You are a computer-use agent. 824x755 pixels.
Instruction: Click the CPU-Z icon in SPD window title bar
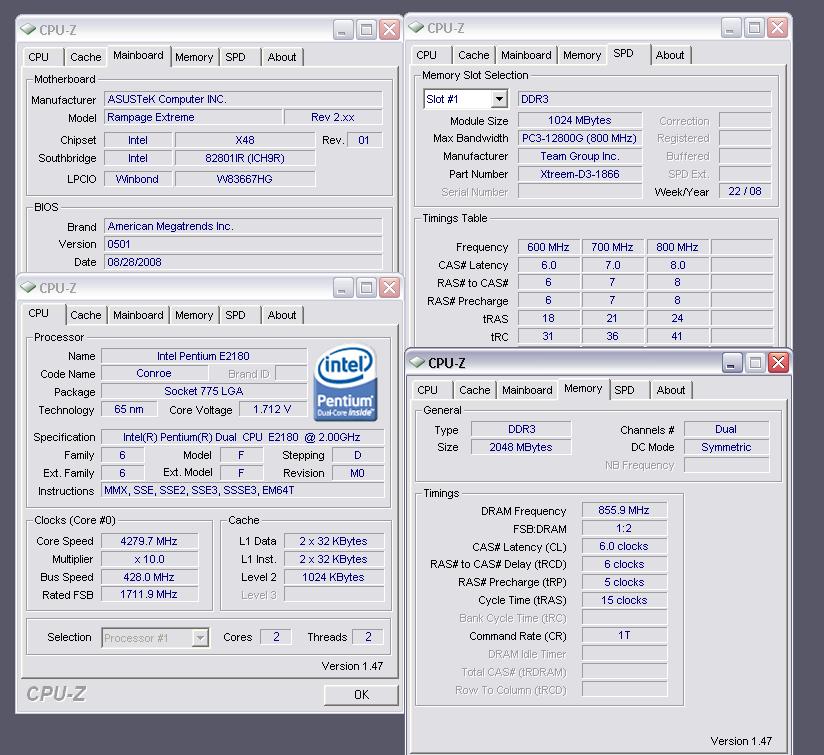tap(416, 27)
